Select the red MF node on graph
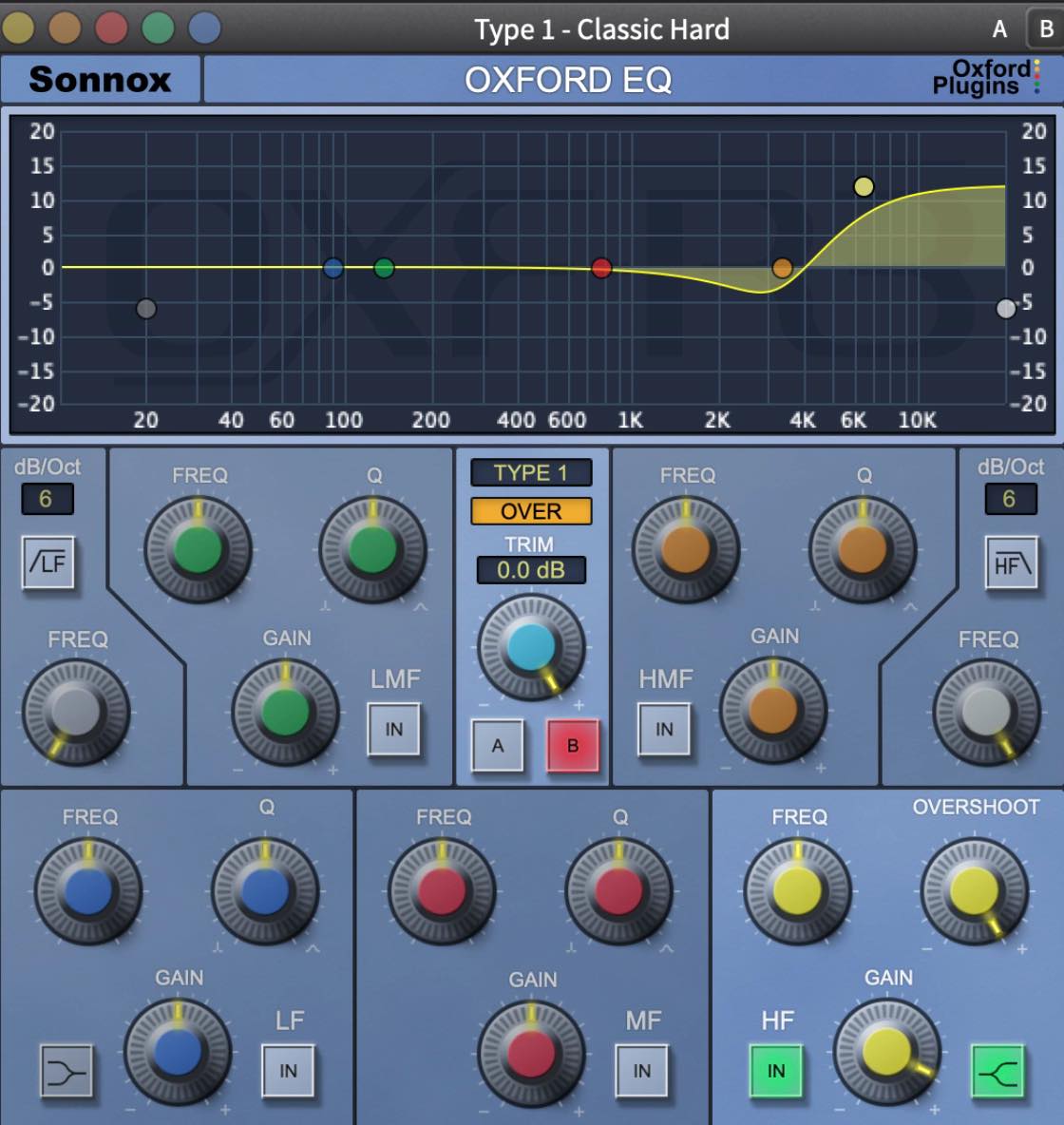Screen dimensions: 1064x1125 [x=601, y=268]
